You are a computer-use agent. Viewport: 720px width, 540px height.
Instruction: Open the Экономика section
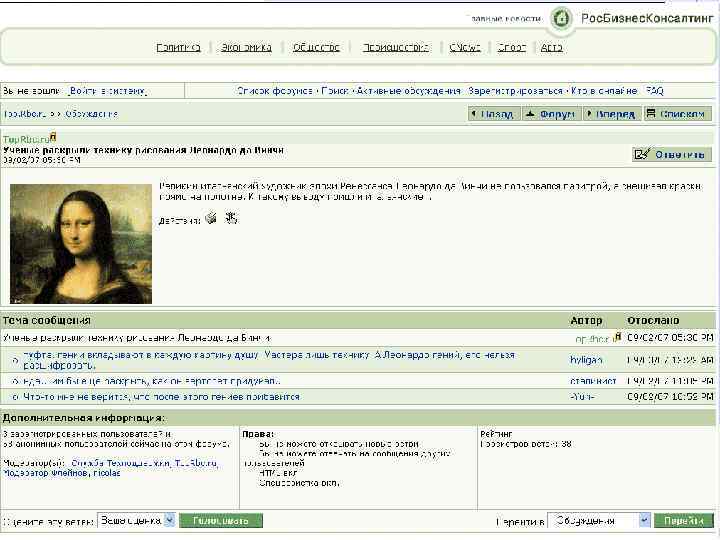tap(246, 47)
